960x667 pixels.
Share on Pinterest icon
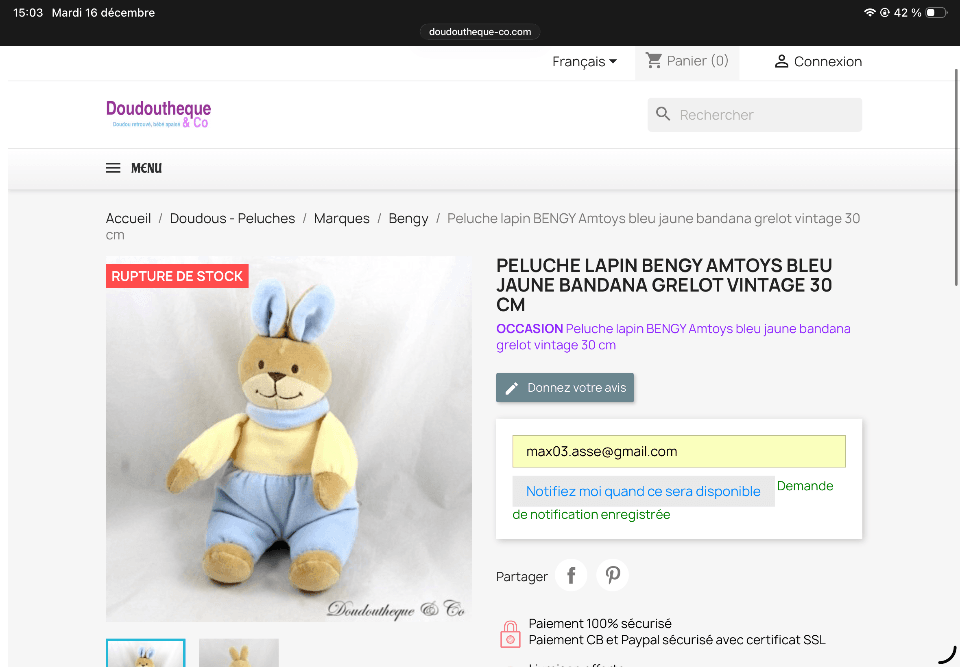pyautogui.click(x=613, y=575)
